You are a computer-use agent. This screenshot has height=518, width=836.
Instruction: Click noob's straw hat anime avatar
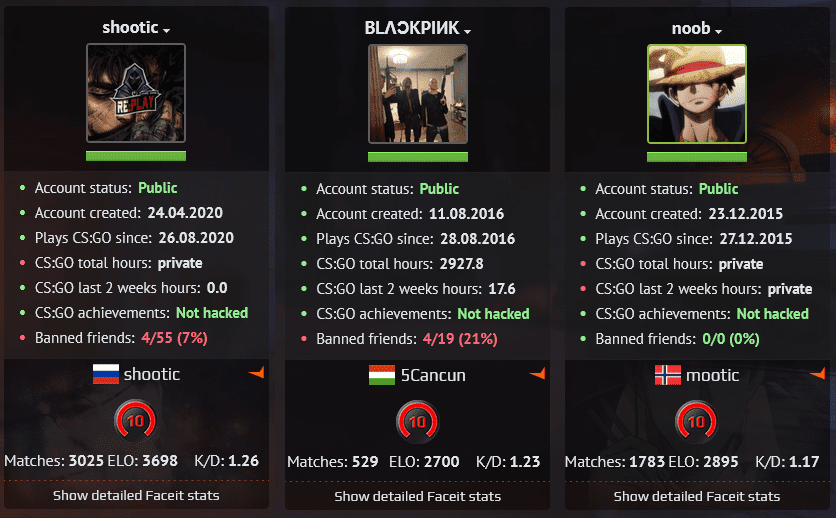click(696, 93)
